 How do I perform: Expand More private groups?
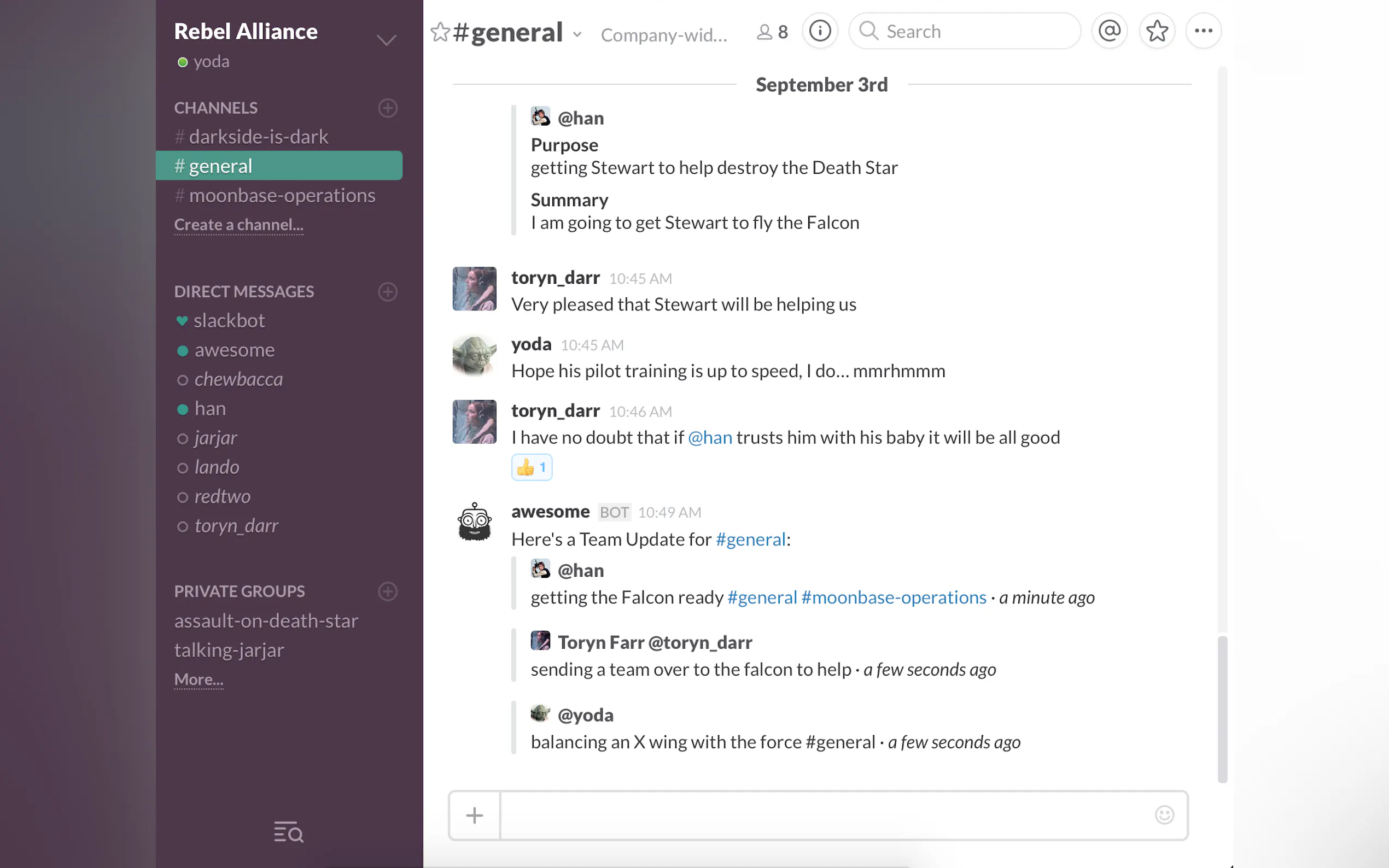tap(199, 680)
